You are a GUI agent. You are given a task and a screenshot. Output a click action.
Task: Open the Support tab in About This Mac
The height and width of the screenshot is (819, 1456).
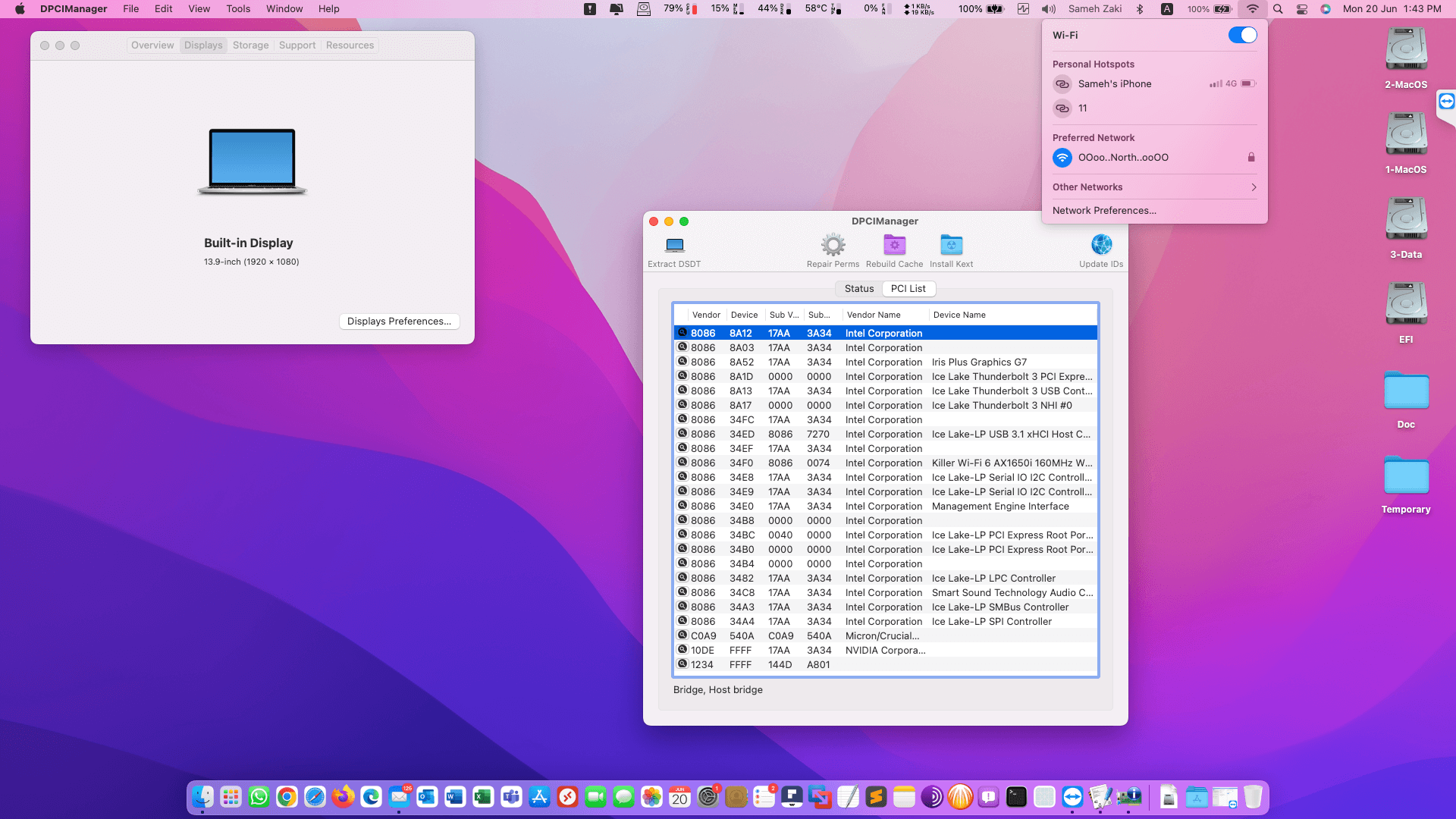coord(297,45)
